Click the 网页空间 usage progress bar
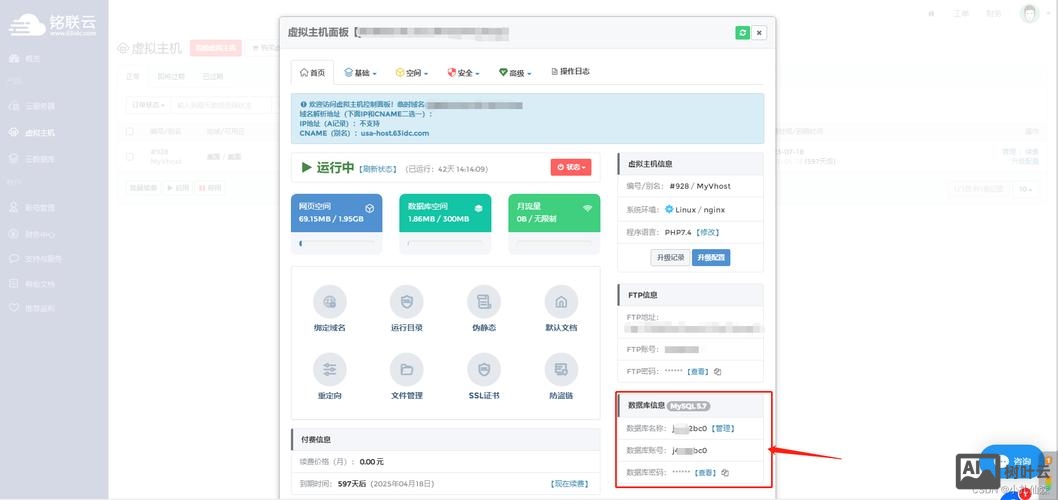The image size is (1058, 500). [x=336, y=243]
